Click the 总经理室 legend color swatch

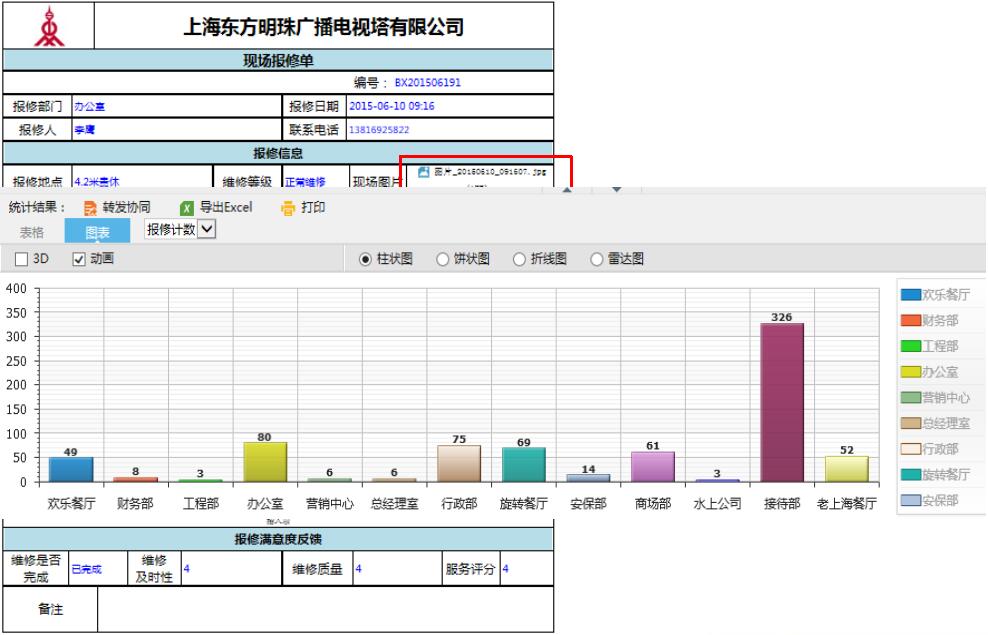click(x=910, y=423)
